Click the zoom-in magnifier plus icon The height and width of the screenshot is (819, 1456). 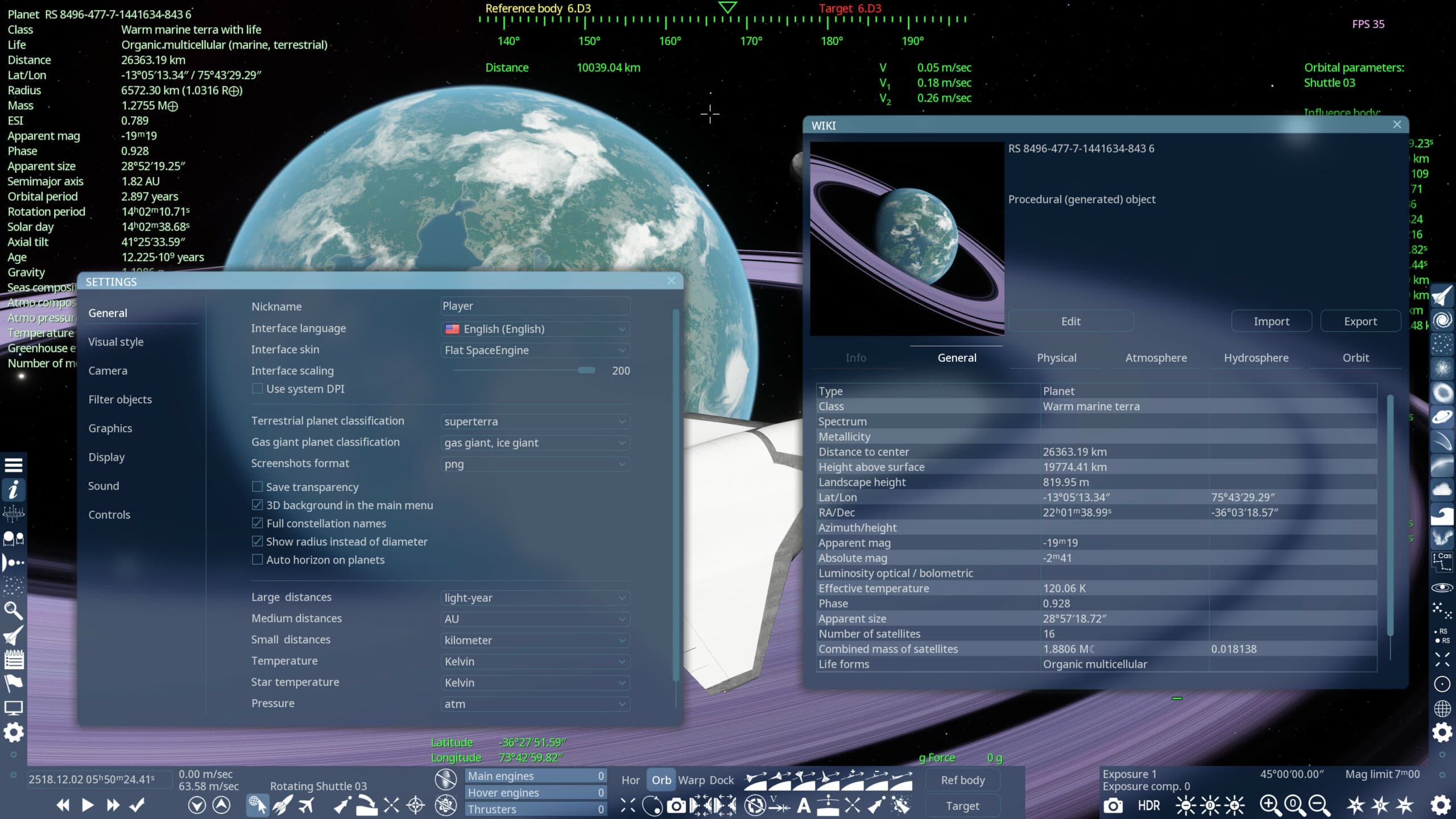click(x=1270, y=805)
